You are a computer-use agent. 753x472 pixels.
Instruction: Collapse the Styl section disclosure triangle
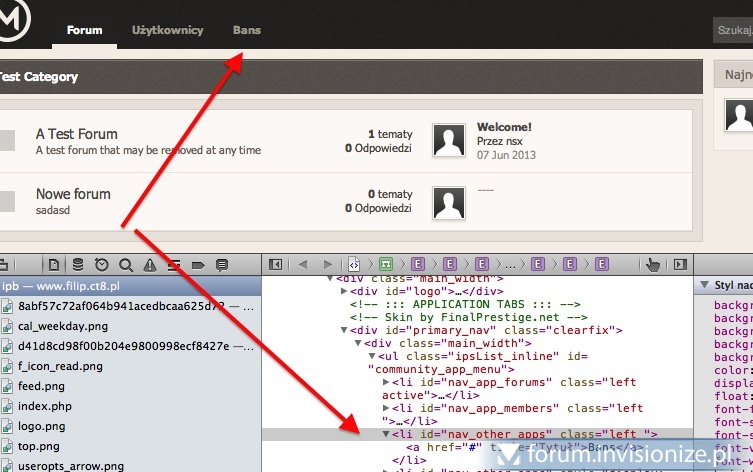click(x=704, y=286)
